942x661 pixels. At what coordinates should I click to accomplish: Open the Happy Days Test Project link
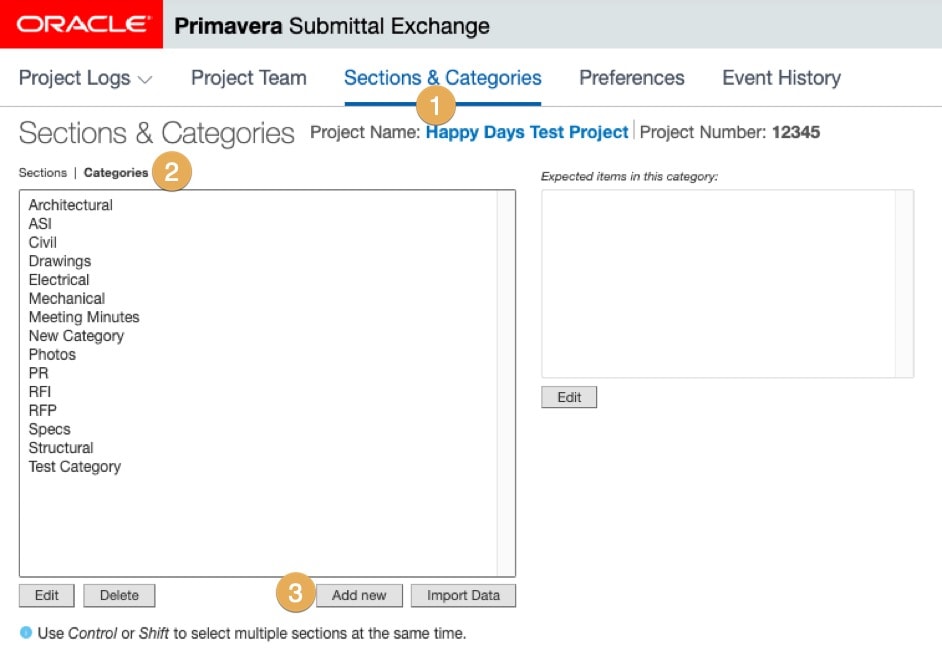click(527, 132)
